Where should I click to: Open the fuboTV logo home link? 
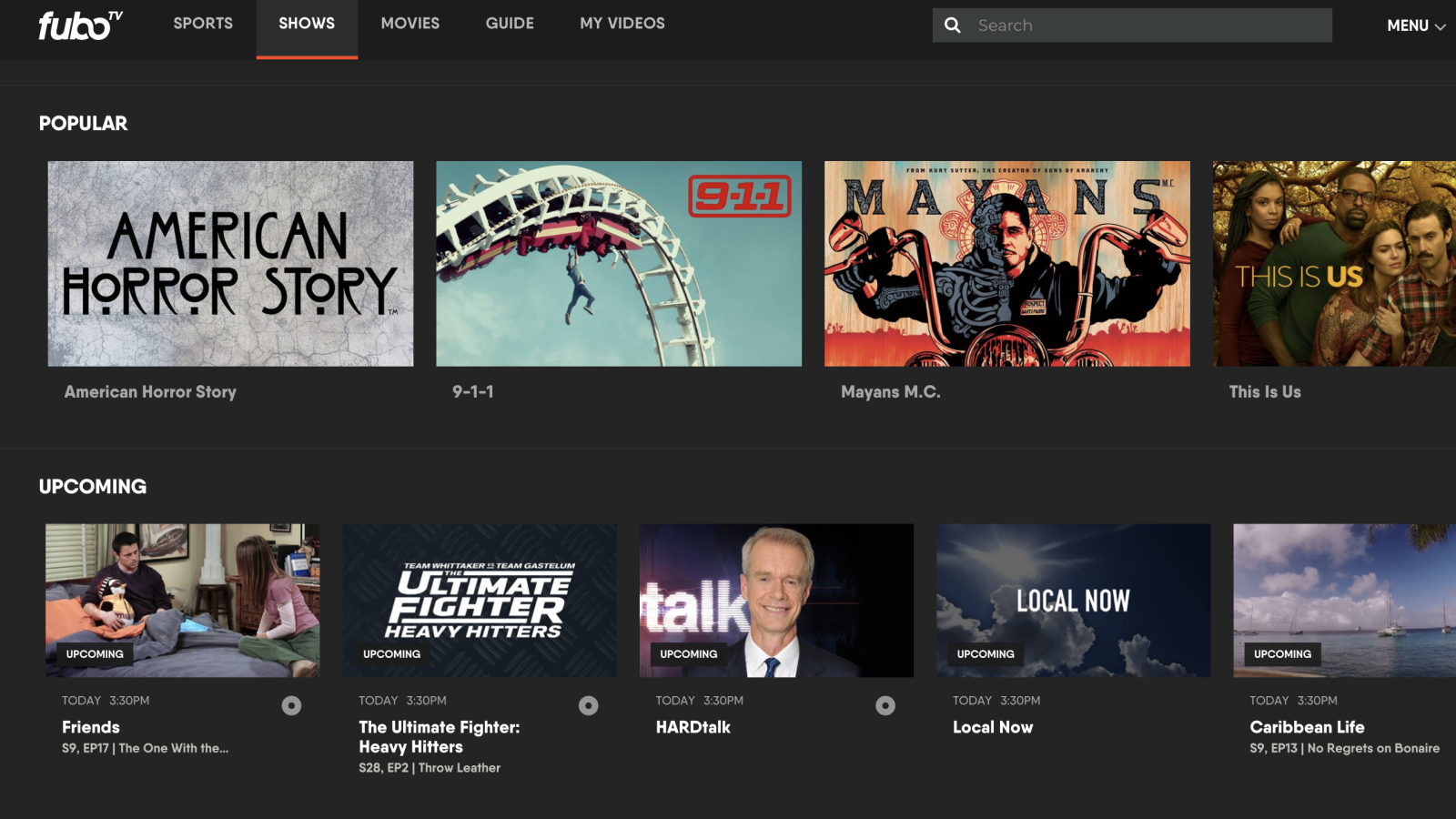click(x=80, y=25)
